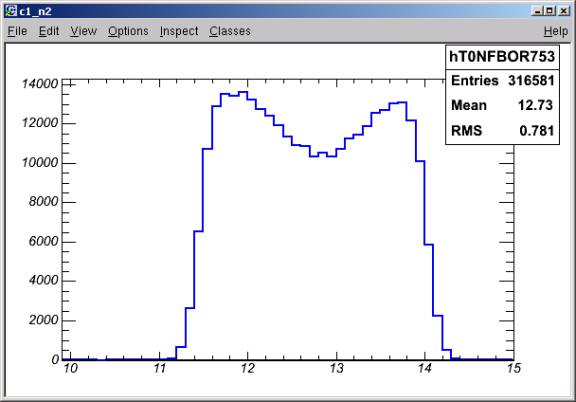576x402 pixels.
Task: Open the Edit menu
Action: [49, 31]
